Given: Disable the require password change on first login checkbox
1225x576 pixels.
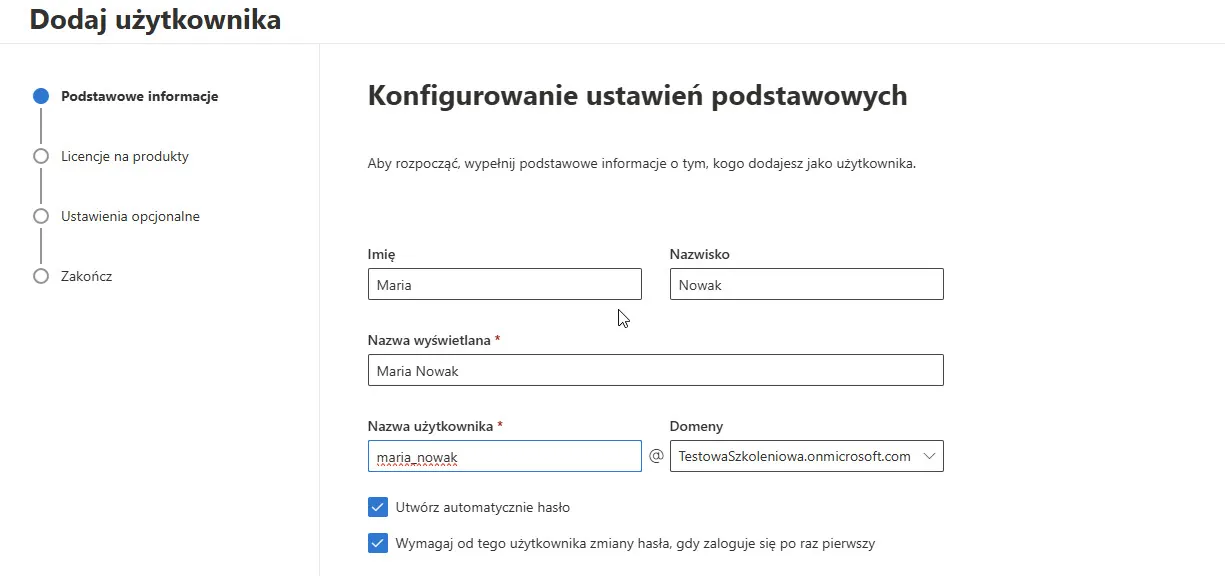Looking at the screenshot, I should [x=378, y=544].
